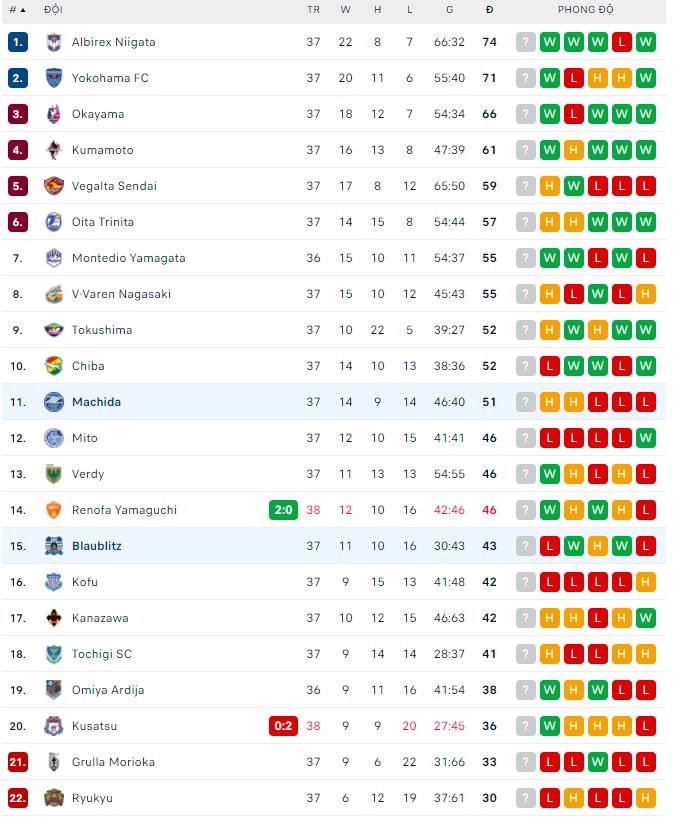Click the red 0:2 live score badge
This screenshot has width=675, height=817.
tap(284, 726)
